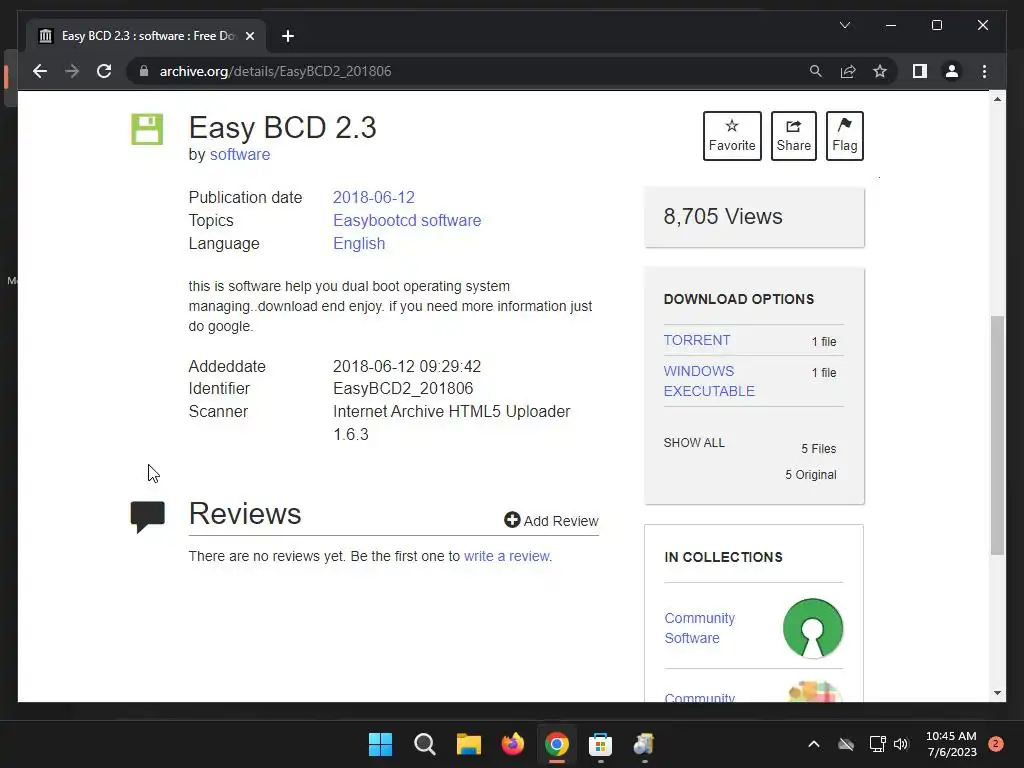Click the Share button on the item

coord(793,136)
